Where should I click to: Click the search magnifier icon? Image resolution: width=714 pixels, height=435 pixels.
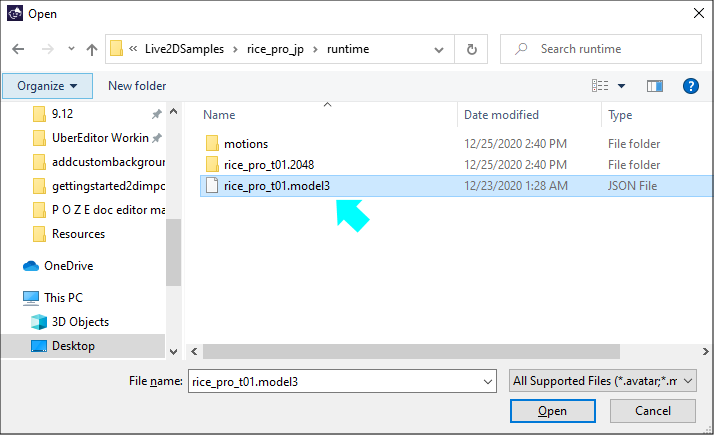(520, 49)
